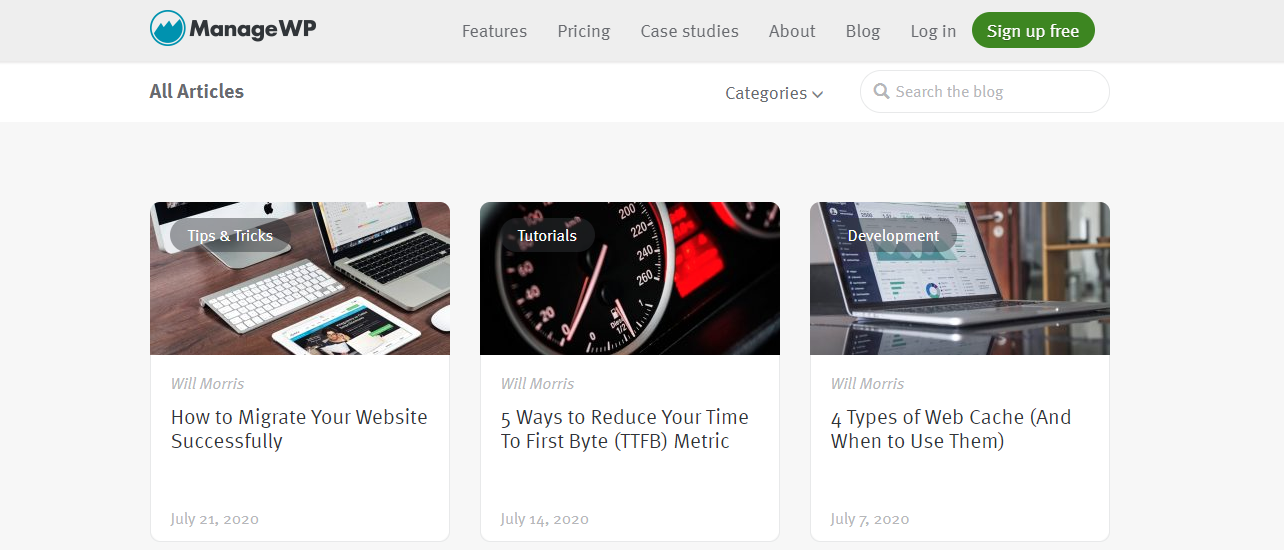Click the Development category tag
Screen dimensions: 1284x550
coord(893,236)
